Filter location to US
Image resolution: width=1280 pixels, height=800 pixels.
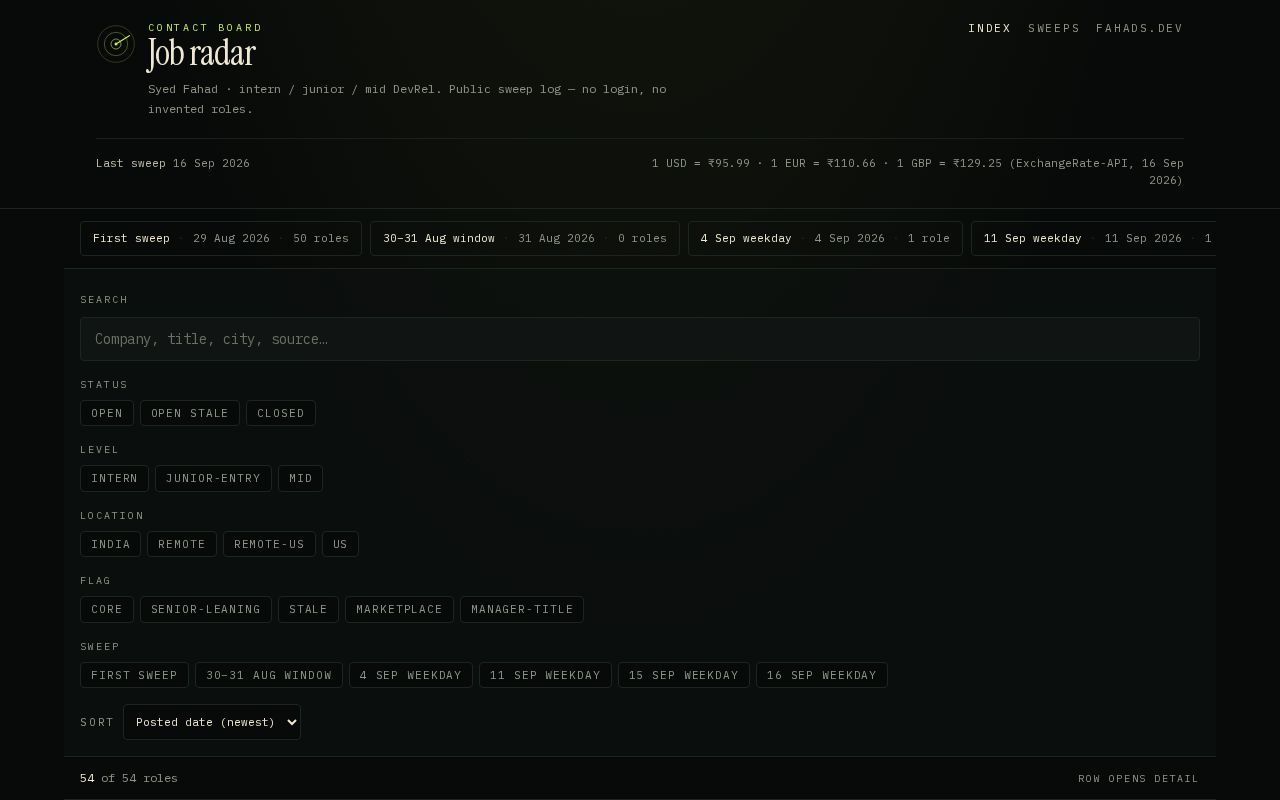340,544
